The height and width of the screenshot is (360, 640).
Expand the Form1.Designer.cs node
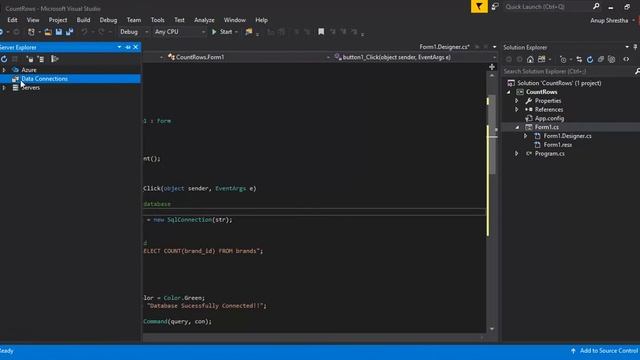coord(526,136)
